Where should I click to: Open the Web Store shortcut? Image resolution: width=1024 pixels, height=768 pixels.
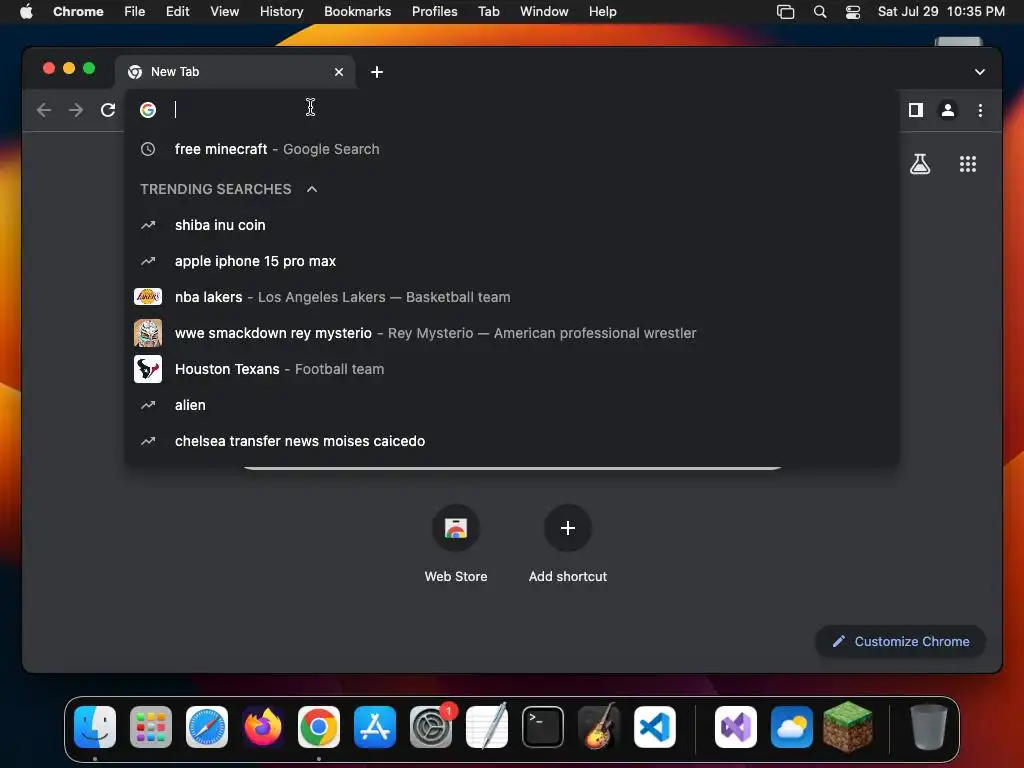(456, 543)
